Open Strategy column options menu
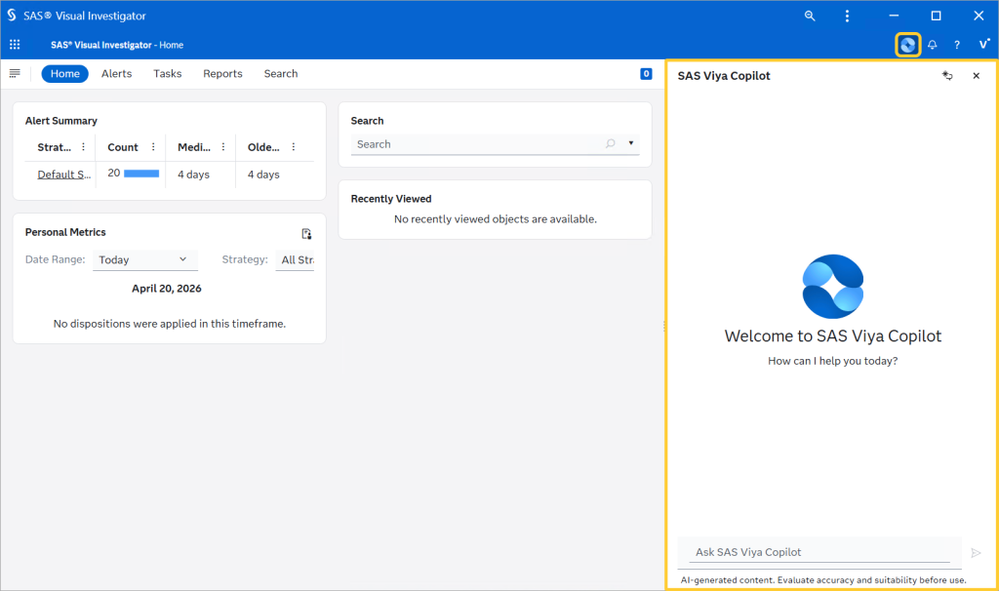Screen dimensions: 999x591 click(x=83, y=146)
